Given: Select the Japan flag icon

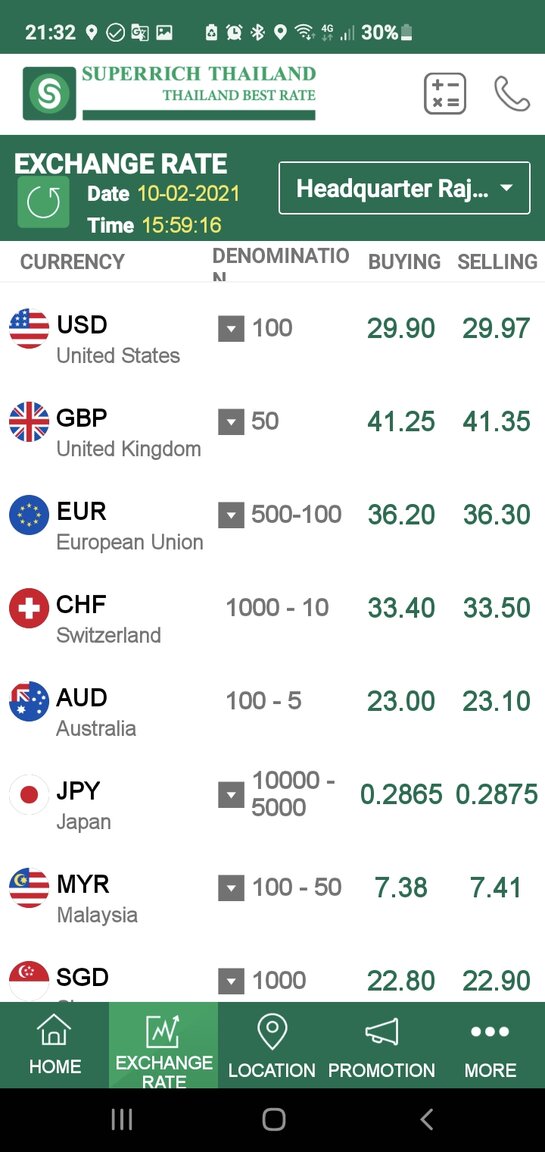Looking at the screenshot, I should click(x=29, y=794).
